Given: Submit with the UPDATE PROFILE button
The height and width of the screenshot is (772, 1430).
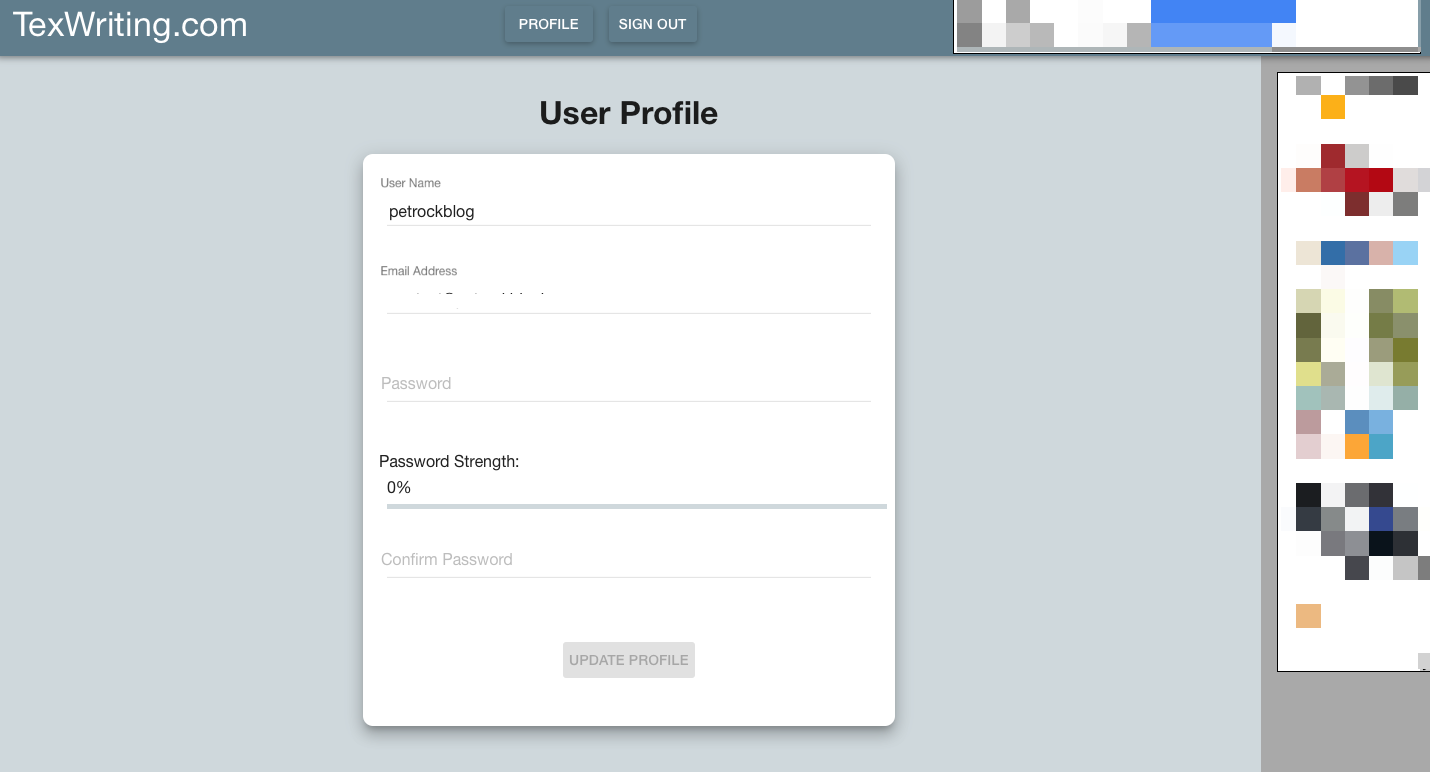Looking at the screenshot, I should click(629, 660).
